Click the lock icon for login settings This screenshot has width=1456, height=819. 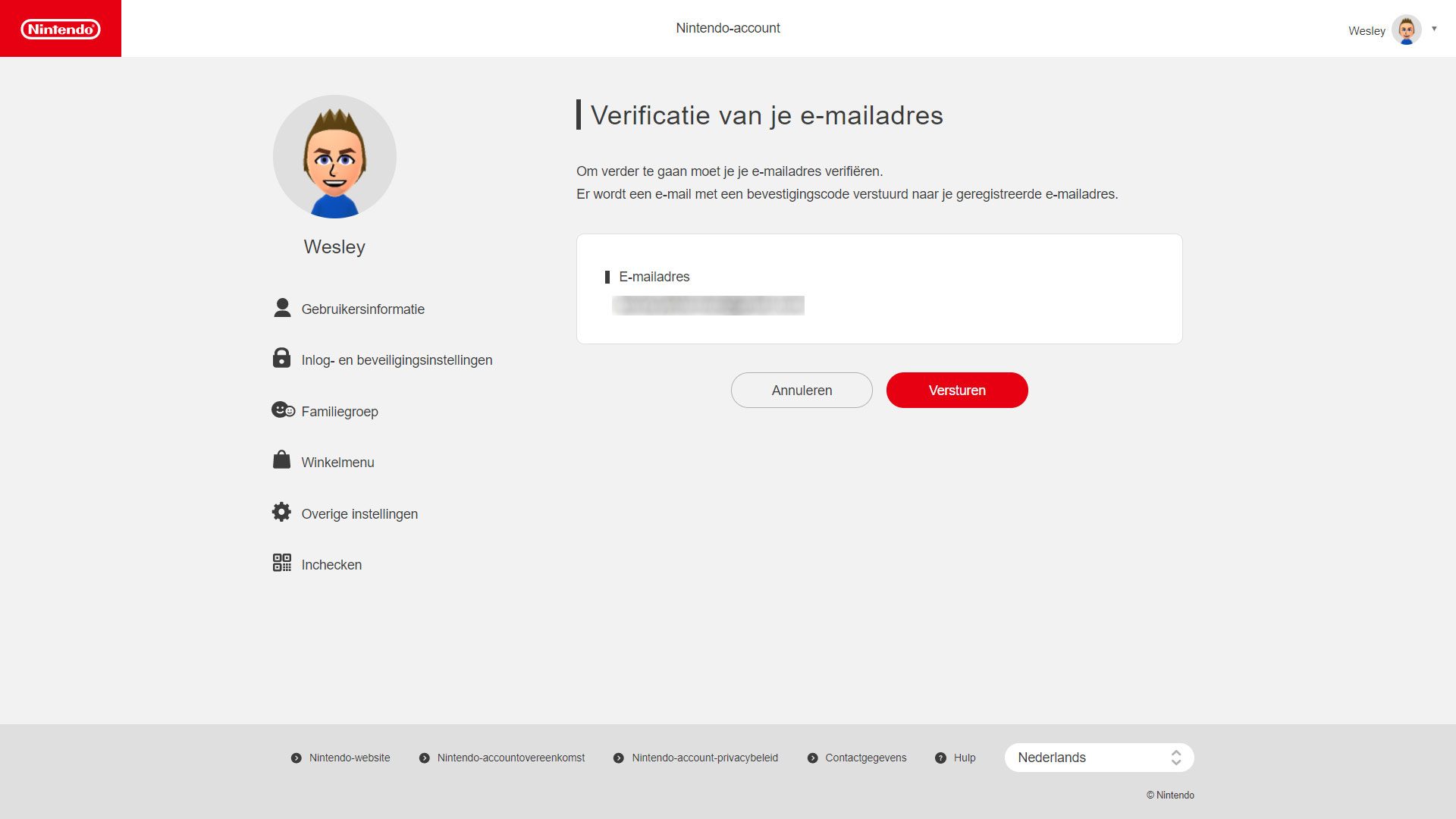tap(281, 358)
